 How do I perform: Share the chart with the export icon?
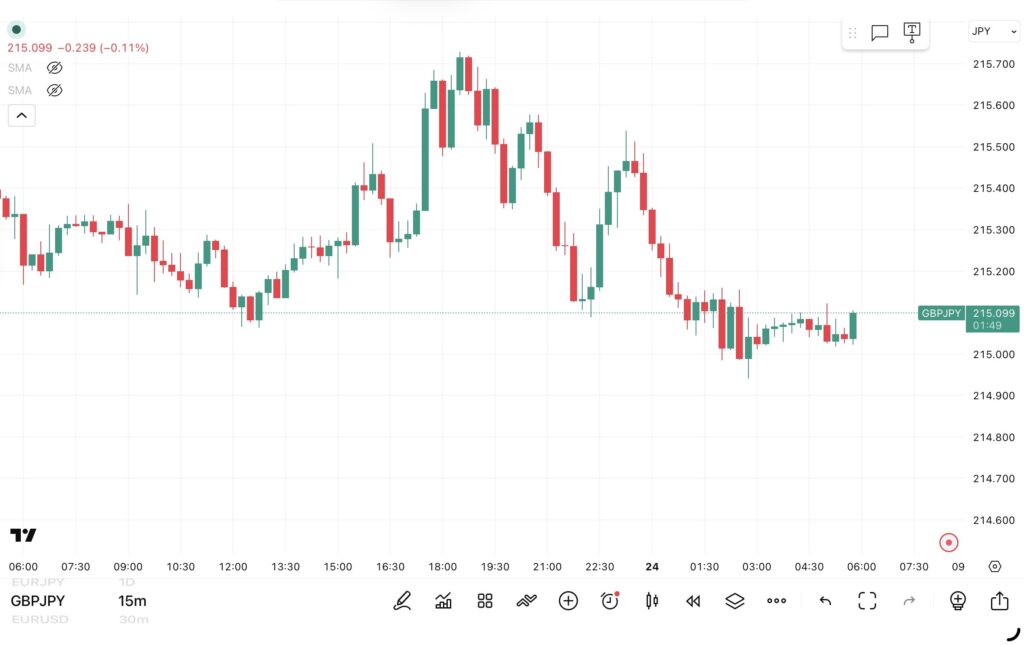[1001, 600]
